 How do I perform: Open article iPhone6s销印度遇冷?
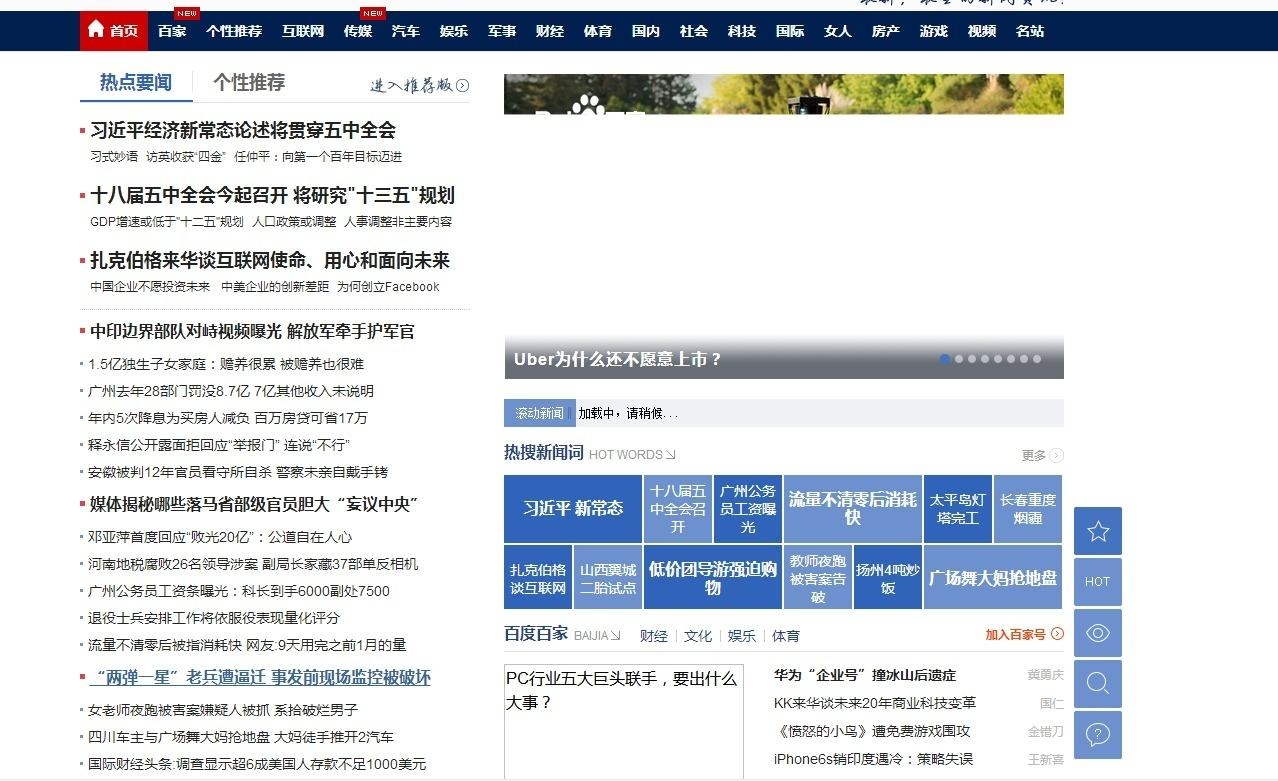tap(873, 759)
